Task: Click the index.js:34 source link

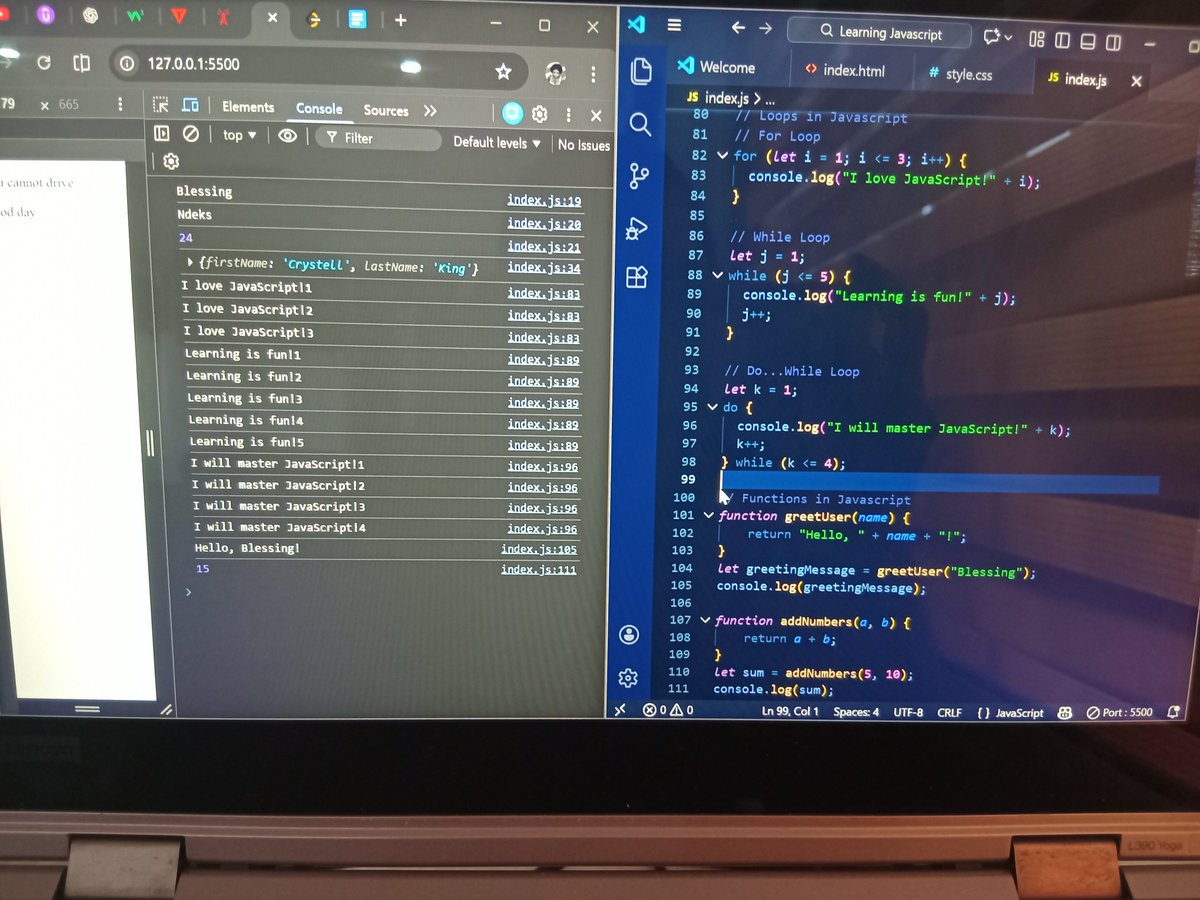Action: pos(544,268)
